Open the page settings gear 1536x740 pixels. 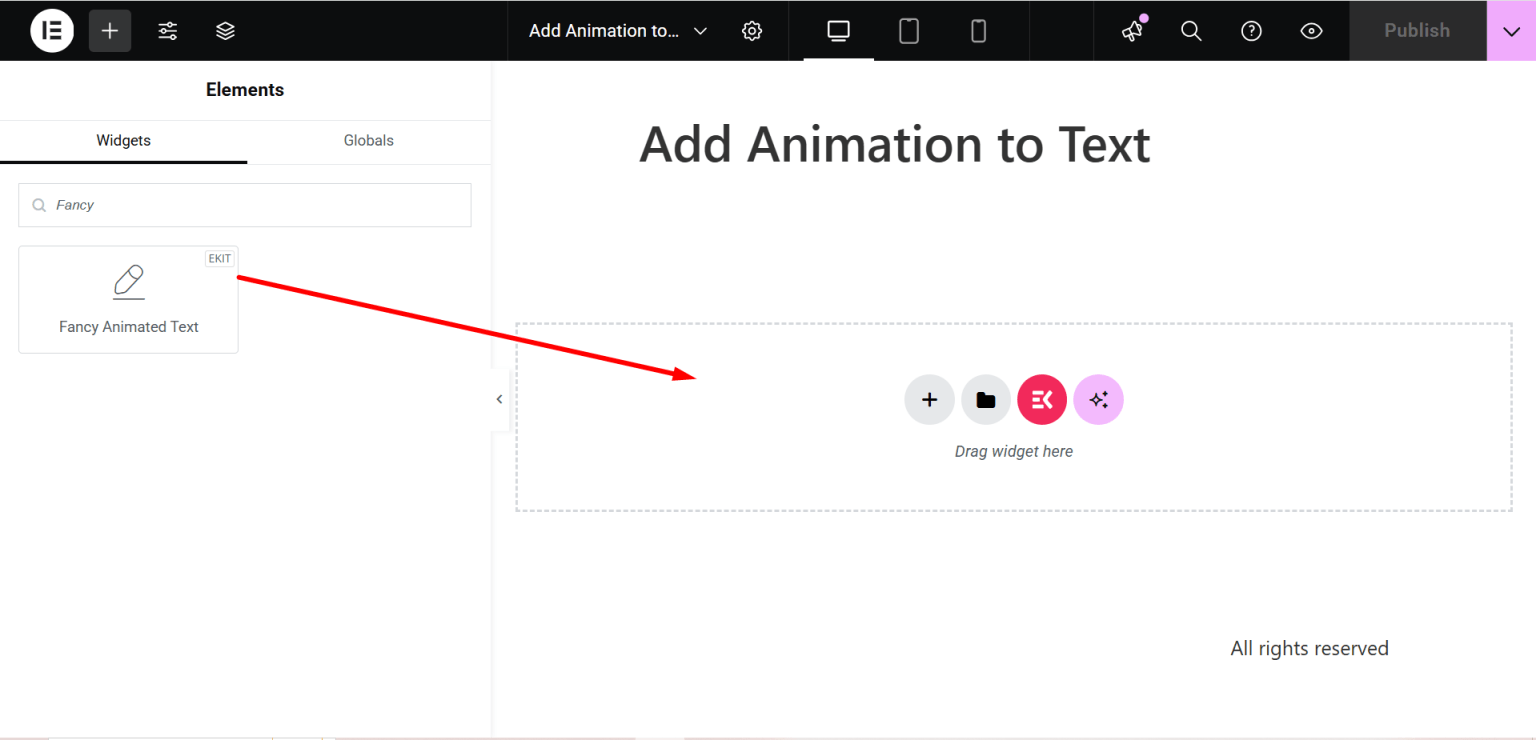coord(752,30)
